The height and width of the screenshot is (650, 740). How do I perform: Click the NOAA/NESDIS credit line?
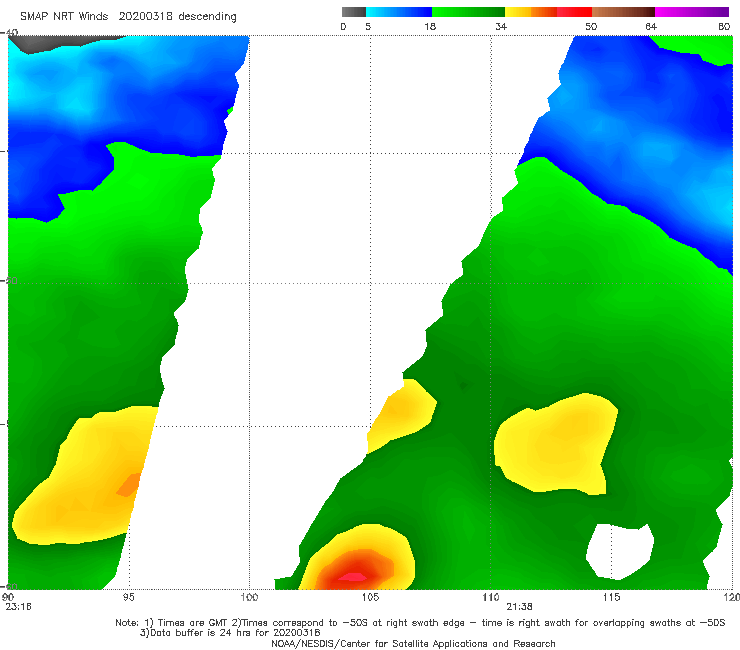click(x=413, y=644)
